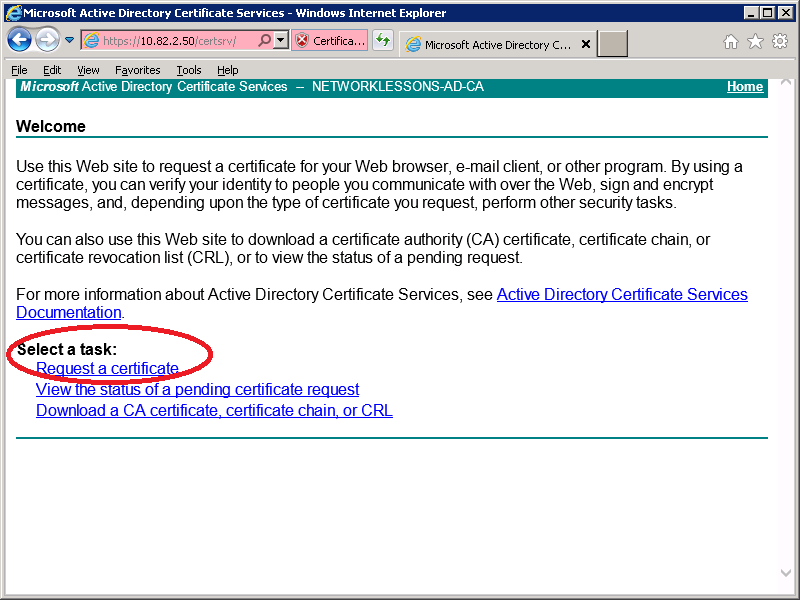Click Download a CA certificate, certificate chain, or CRL
The width and height of the screenshot is (800, 600).
pos(214,410)
